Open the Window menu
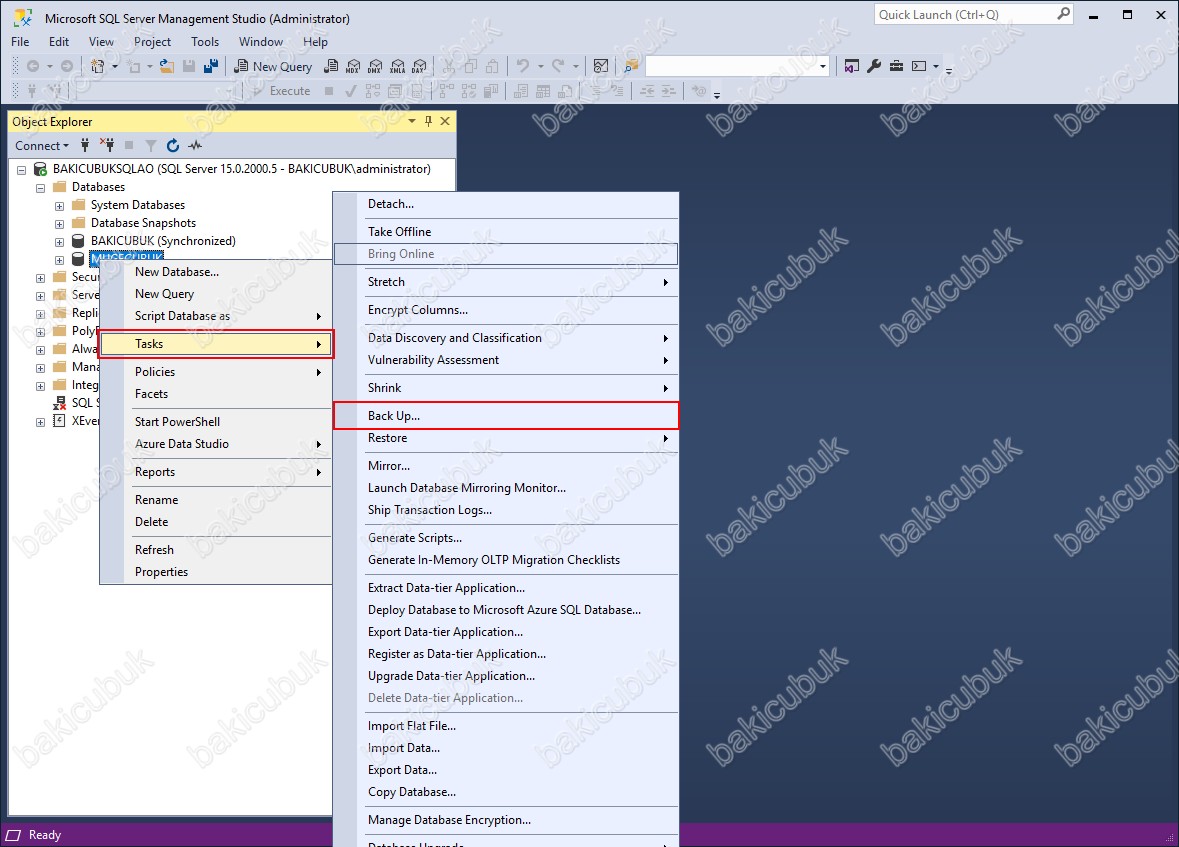Screen dimensions: 1179x847 point(261,41)
